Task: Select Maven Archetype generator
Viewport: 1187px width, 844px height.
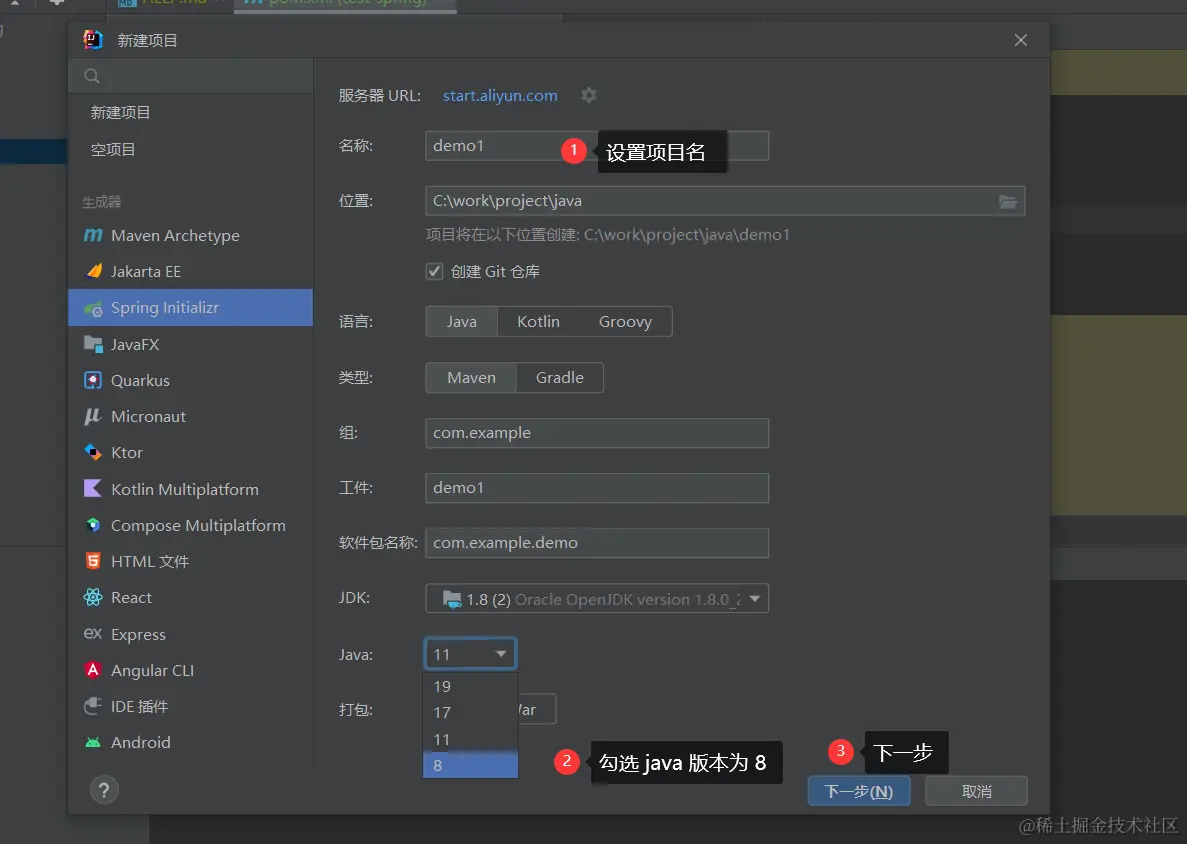Action: (x=191, y=235)
